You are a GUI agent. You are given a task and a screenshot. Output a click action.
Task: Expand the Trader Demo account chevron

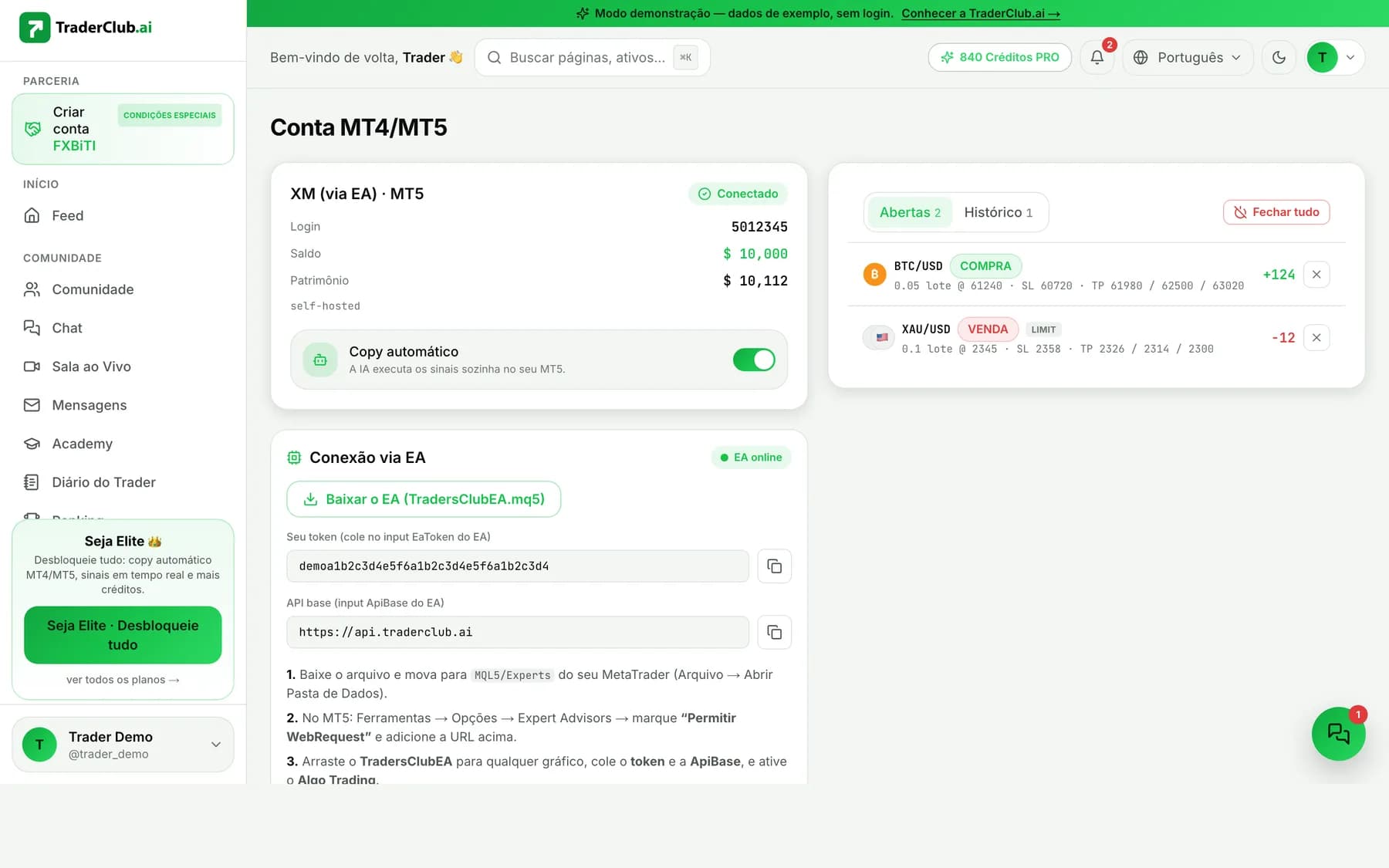point(216,745)
